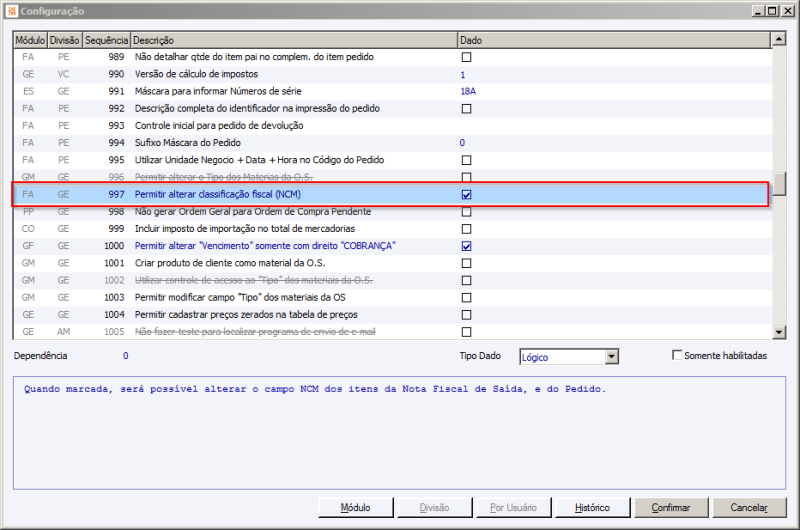Sort by the Divisão column header
Screen dimensions: 800x530
pos(64,40)
